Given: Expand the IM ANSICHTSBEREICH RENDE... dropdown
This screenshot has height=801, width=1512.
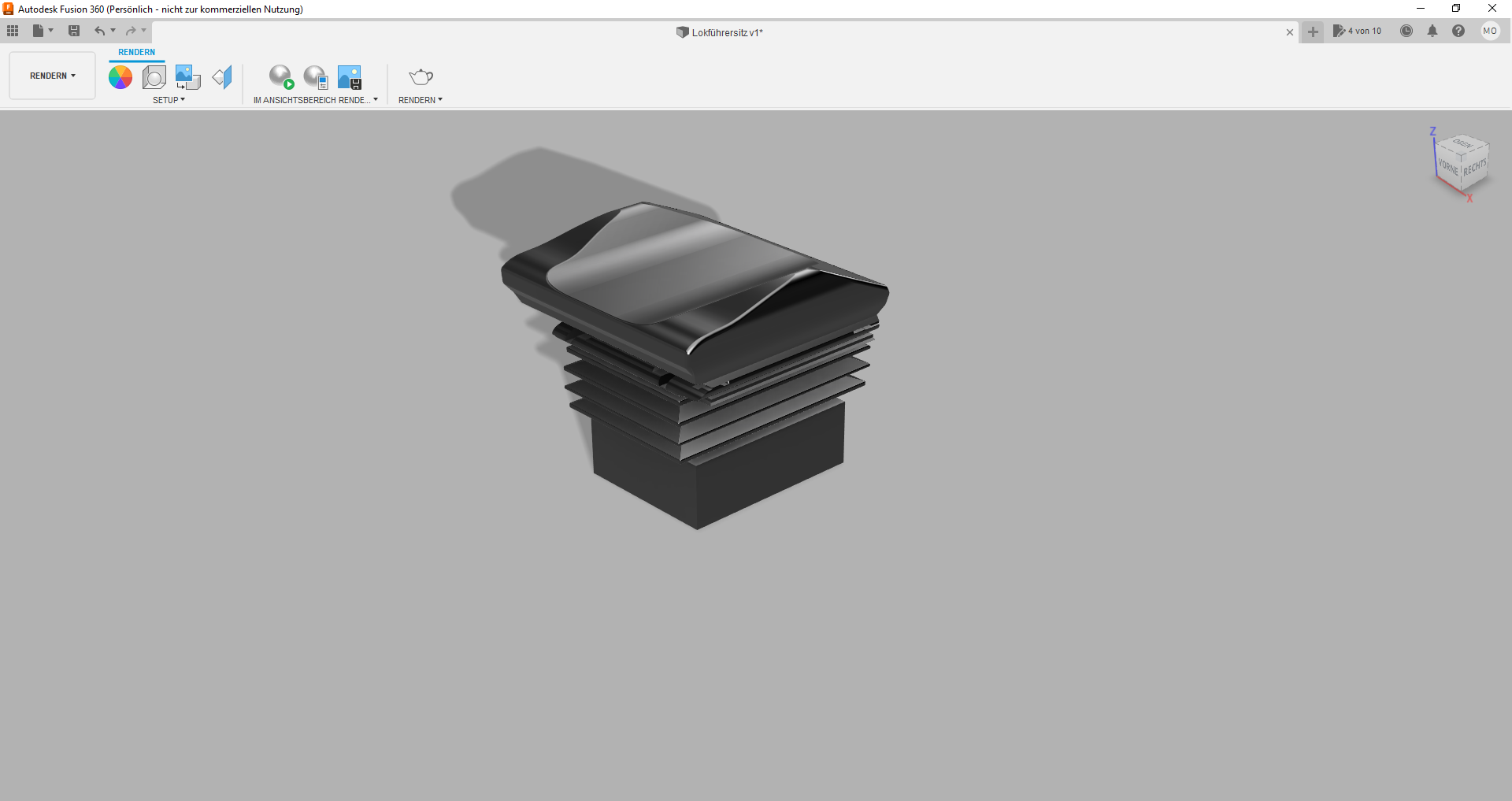Looking at the screenshot, I should (x=316, y=100).
